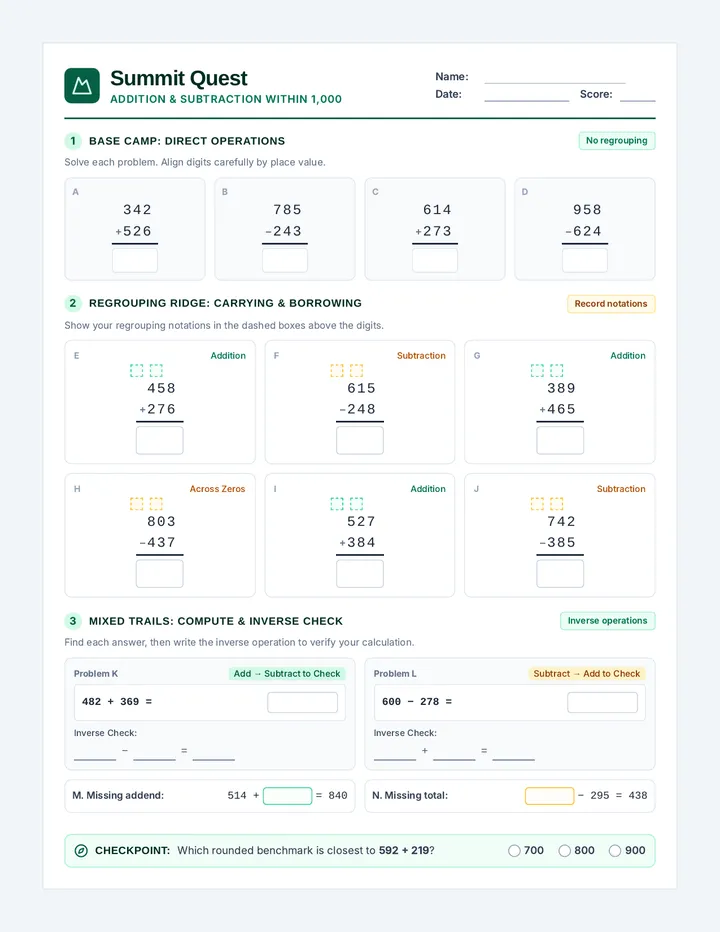Click answer box for problem E 458+276

160,440
